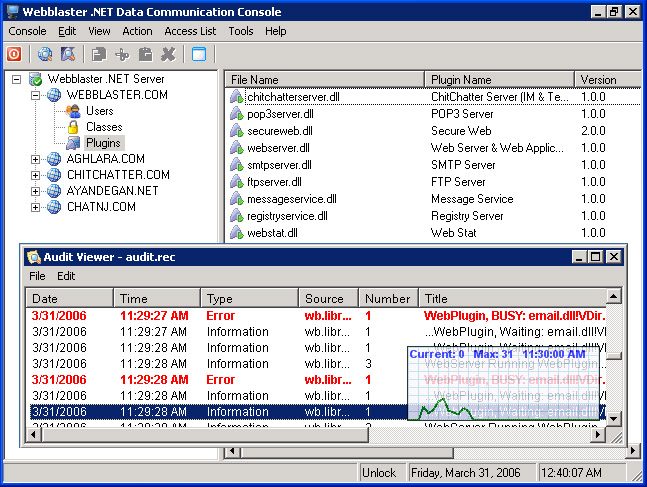Maximize the Audit Viewer window
This screenshot has width=647, height=487.
pos(595,257)
